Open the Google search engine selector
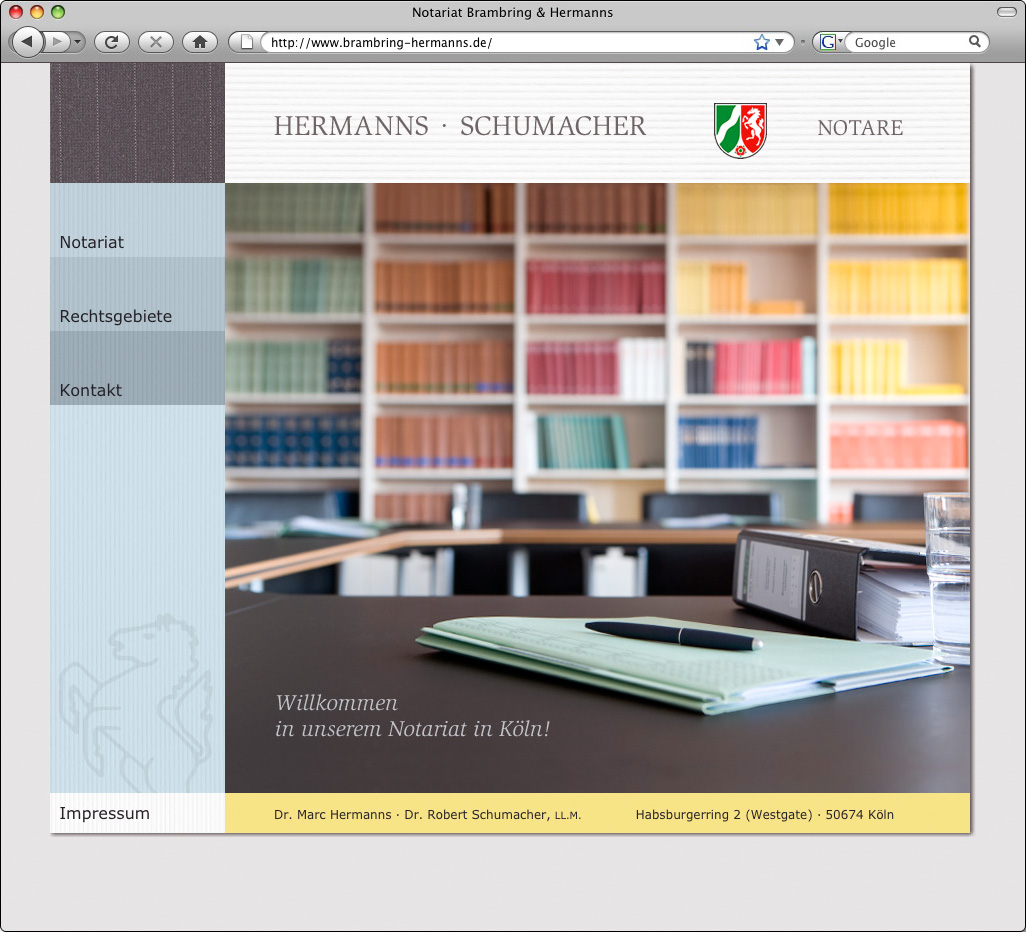 829,42
